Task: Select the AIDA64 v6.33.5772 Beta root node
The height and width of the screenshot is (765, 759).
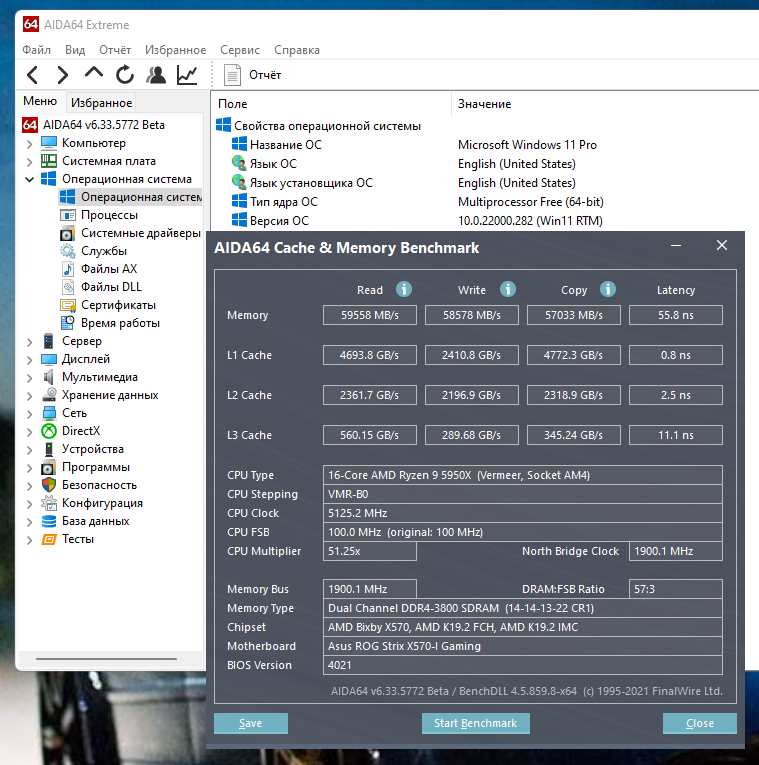Action: [94, 125]
